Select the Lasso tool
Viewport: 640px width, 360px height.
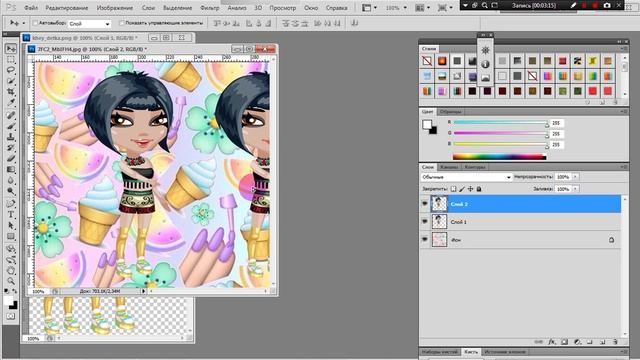tap(11, 70)
